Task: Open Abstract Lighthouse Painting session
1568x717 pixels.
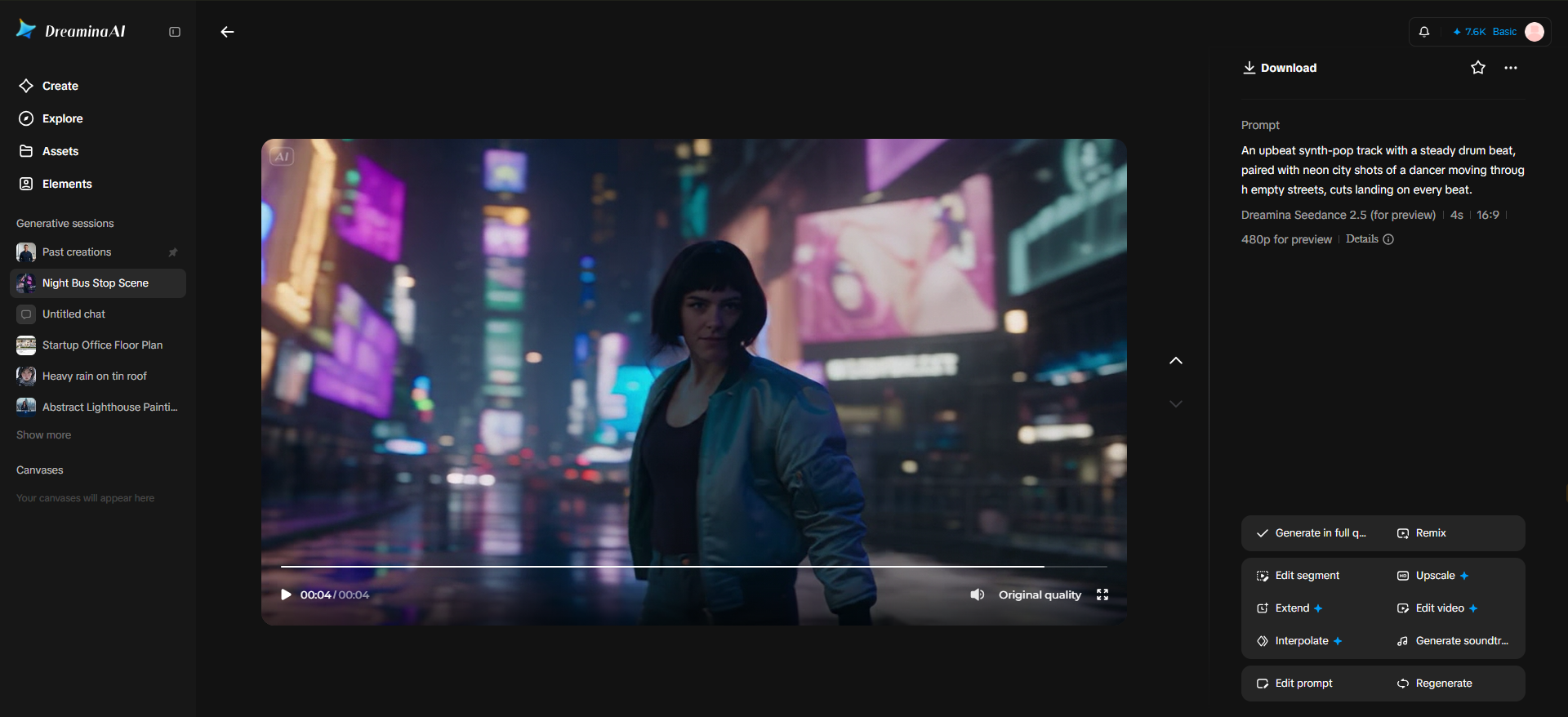Action: click(x=98, y=407)
